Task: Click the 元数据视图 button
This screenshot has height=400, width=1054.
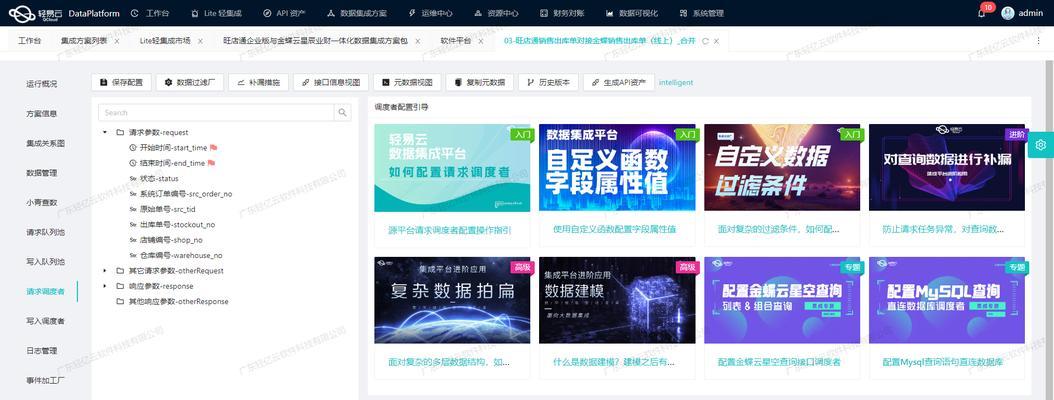Action: click(x=407, y=83)
